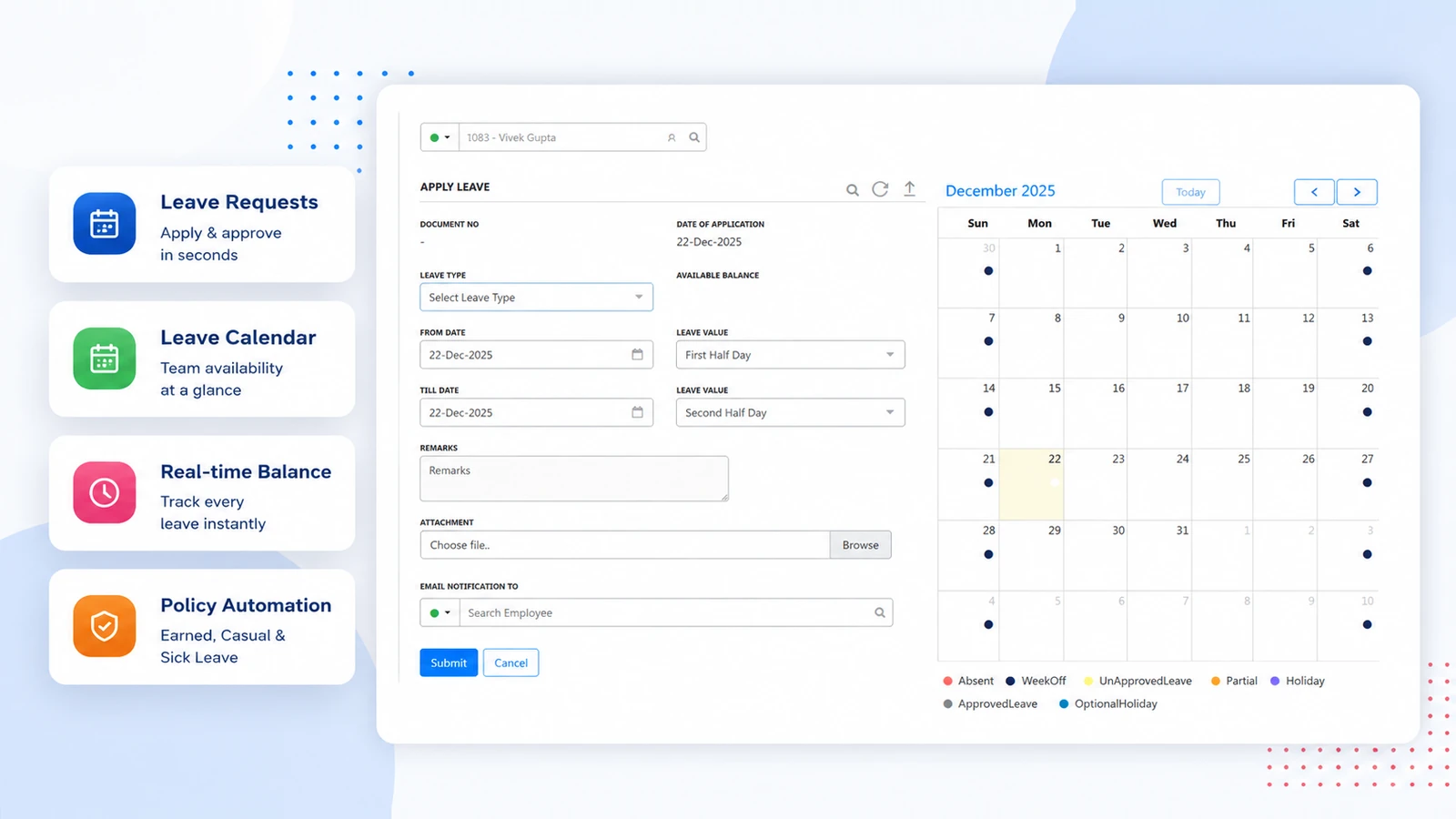The width and height of the screenshot is (1456, 819).
Task: Select December 1 in calendar
Action: pos(1031,273)
